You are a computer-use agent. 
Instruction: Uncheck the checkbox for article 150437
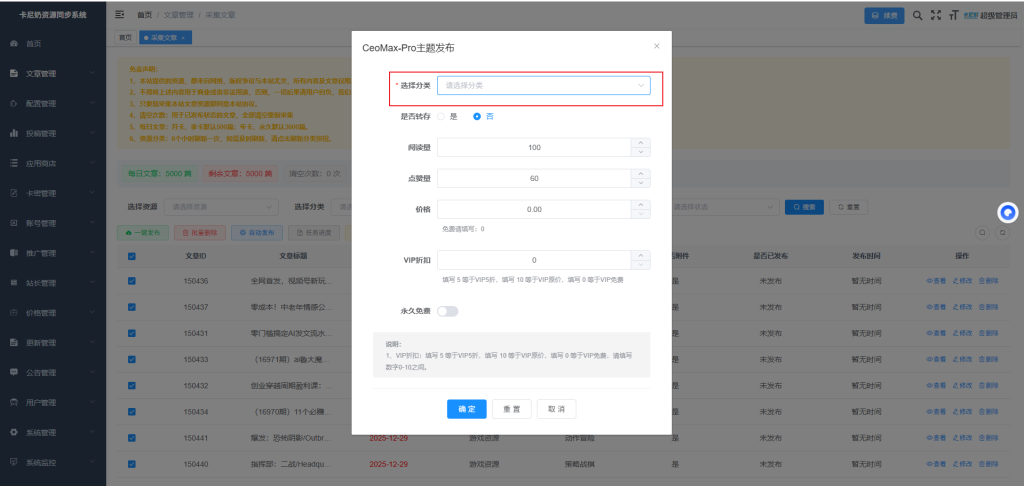pyautogui.click(x=132, y=307)
